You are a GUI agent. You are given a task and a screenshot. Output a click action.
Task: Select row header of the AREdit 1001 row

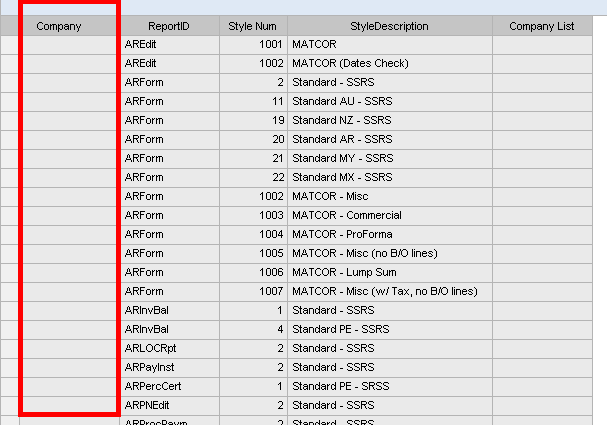[x=10, y=45]
